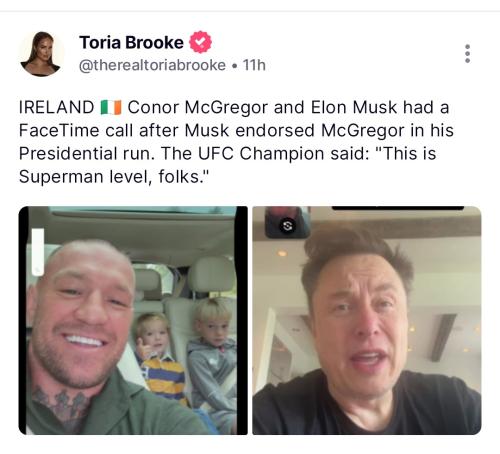Tap the child in striped shirt in left photo
This screenshot has width=500, height=454.
[159, 358]
